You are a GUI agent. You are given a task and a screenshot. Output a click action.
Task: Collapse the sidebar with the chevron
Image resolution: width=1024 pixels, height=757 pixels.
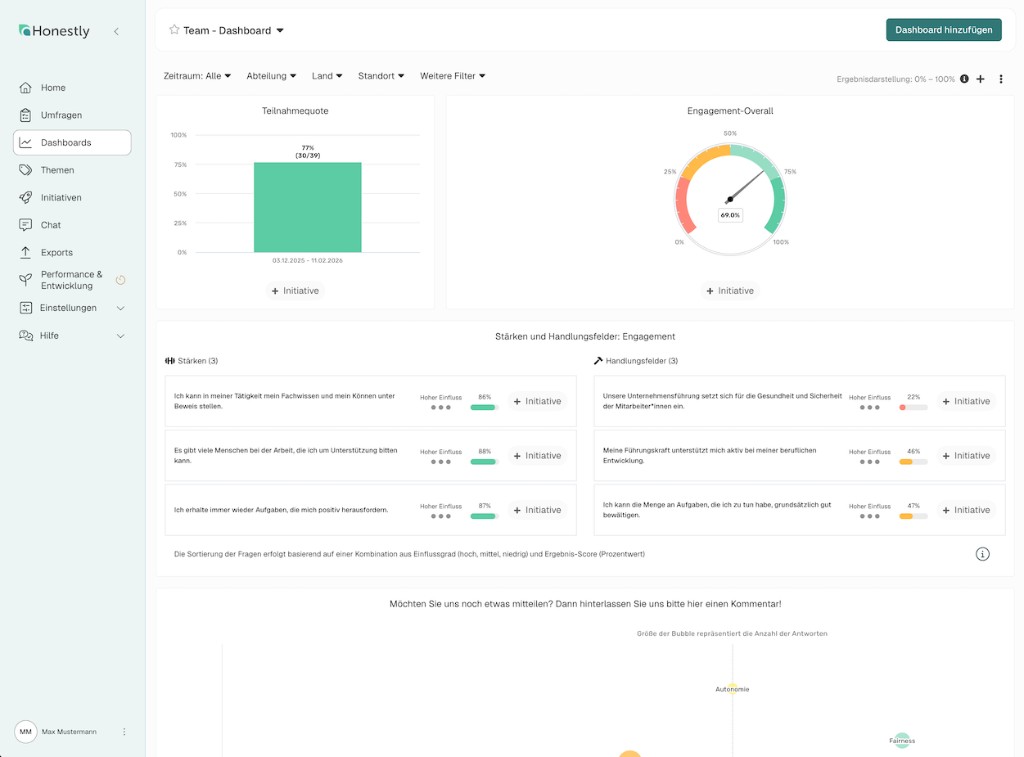[117, 30]
